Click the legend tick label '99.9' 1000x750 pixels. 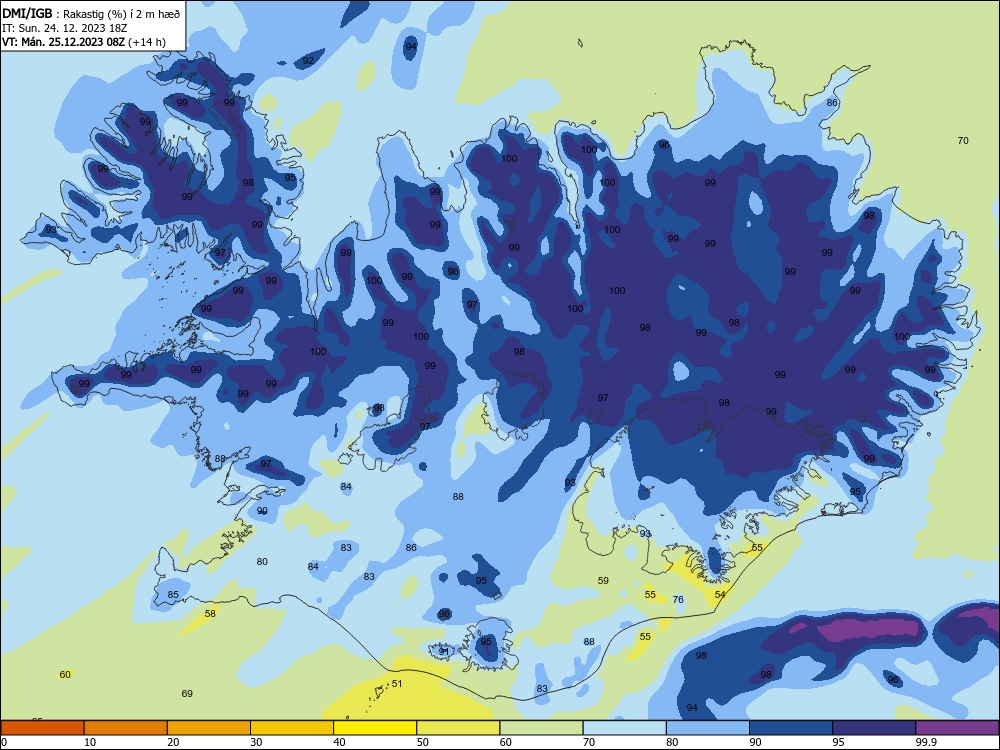[x=926, y=742]
